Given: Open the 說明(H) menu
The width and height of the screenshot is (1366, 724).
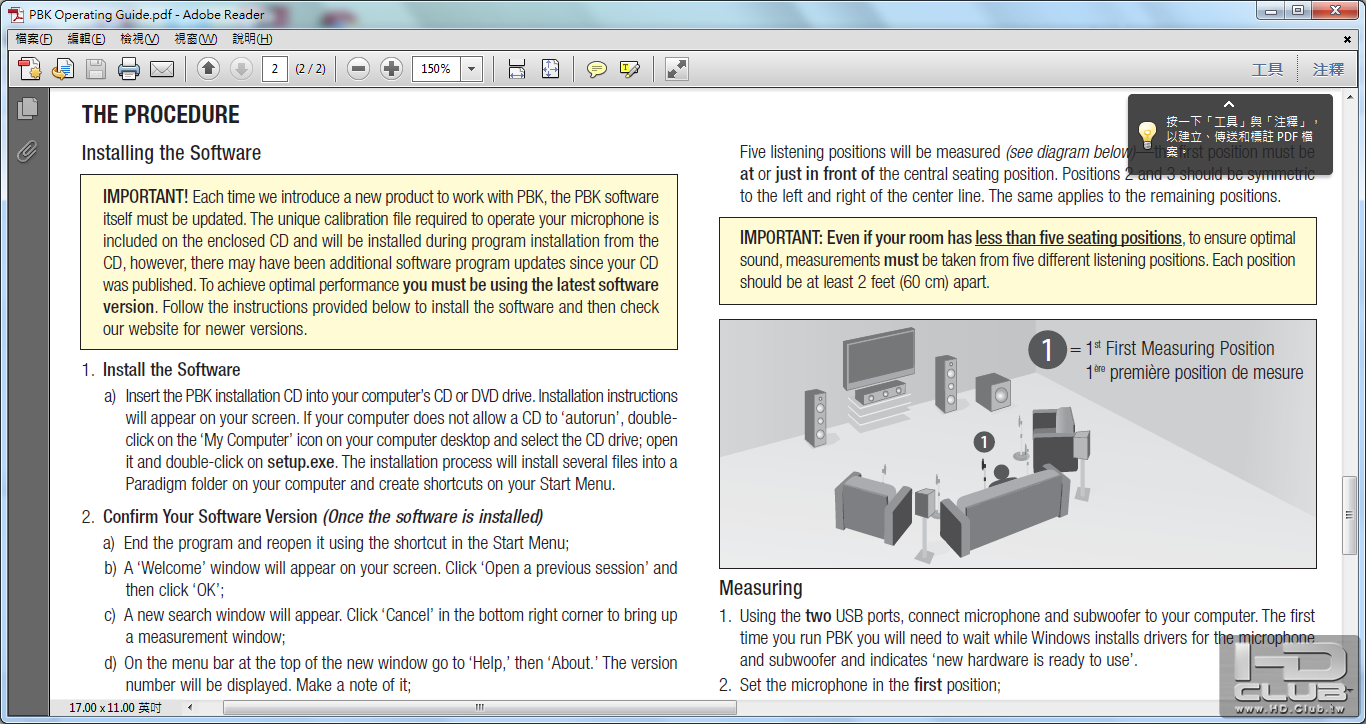Looking at the screenshot, I should 252,39.
